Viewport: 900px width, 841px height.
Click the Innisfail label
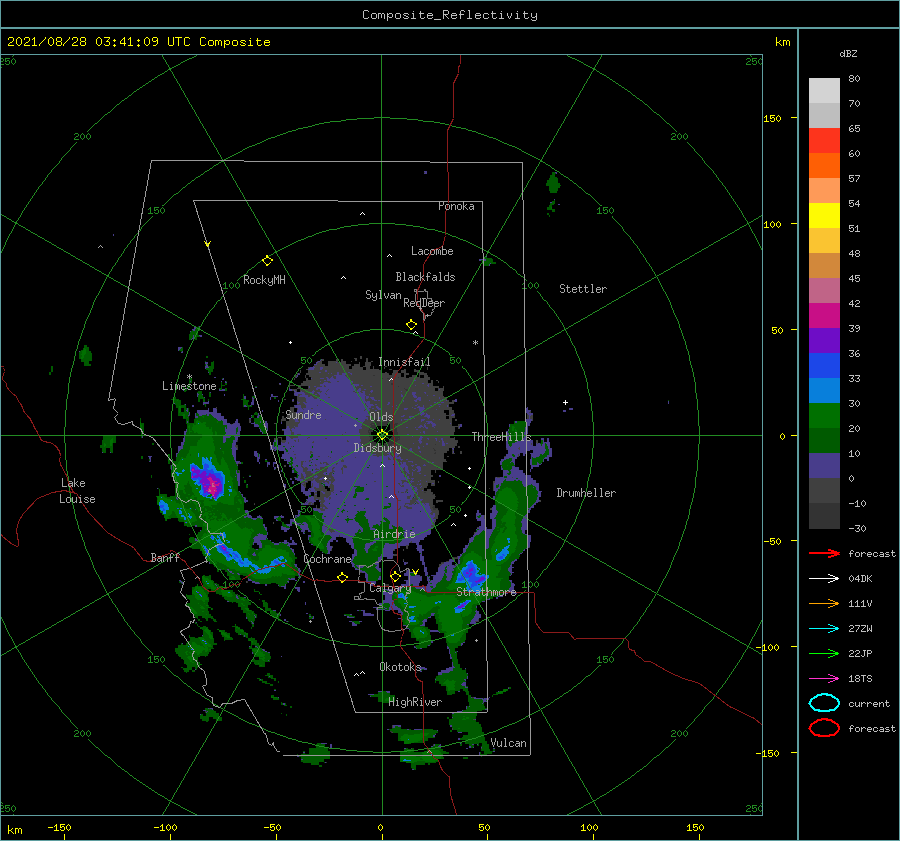coord(404,362)
